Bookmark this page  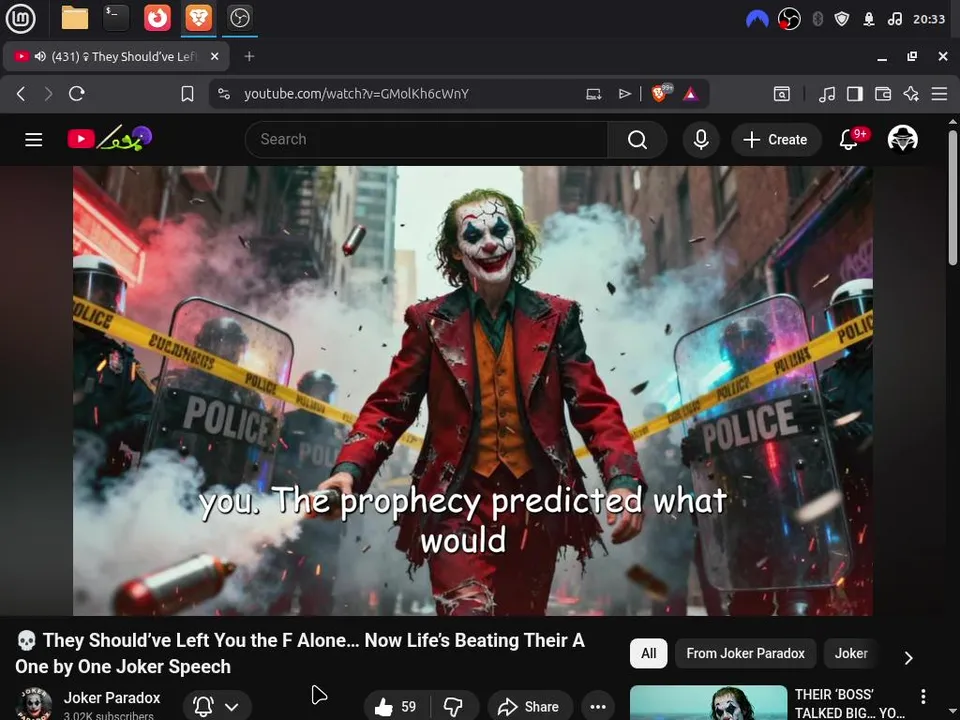pos(187,94)
